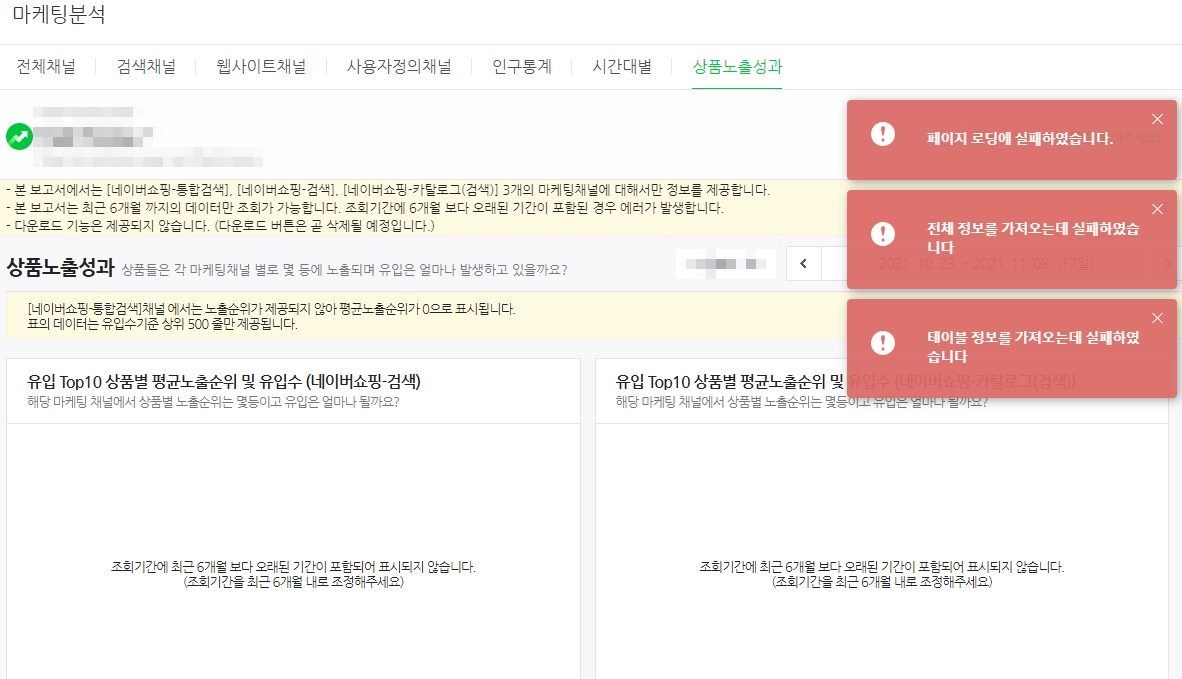This screenshot has height=679, width=1182.
Task: Dismiss the '전체 정보를 가져오는데 실패' notification
Action: [1157, 209]
